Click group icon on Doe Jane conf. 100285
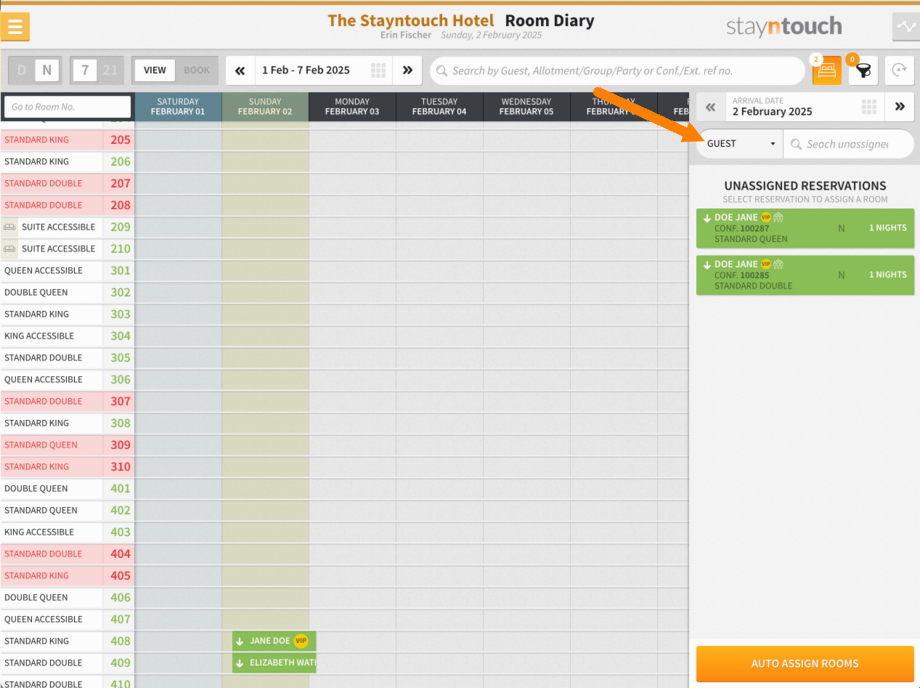The image size is (920, 688). click(x=779, y=264)
